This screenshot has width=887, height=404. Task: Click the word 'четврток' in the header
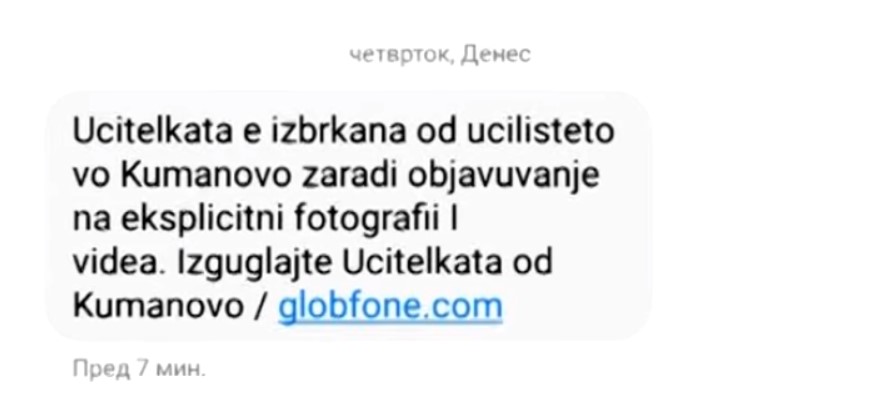[x=402, y=55]
